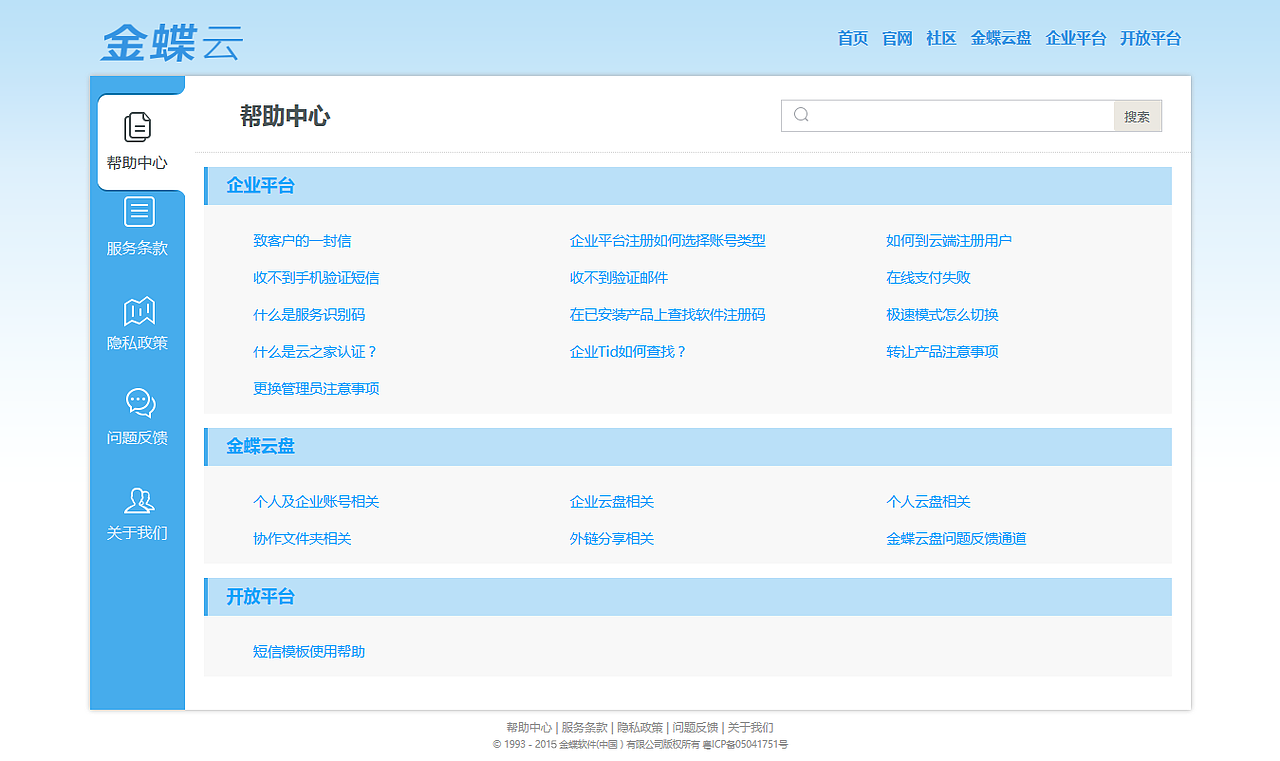Open 外链分享相关 topic
This screenshot has height=761, width=1280.
[612, 539]
